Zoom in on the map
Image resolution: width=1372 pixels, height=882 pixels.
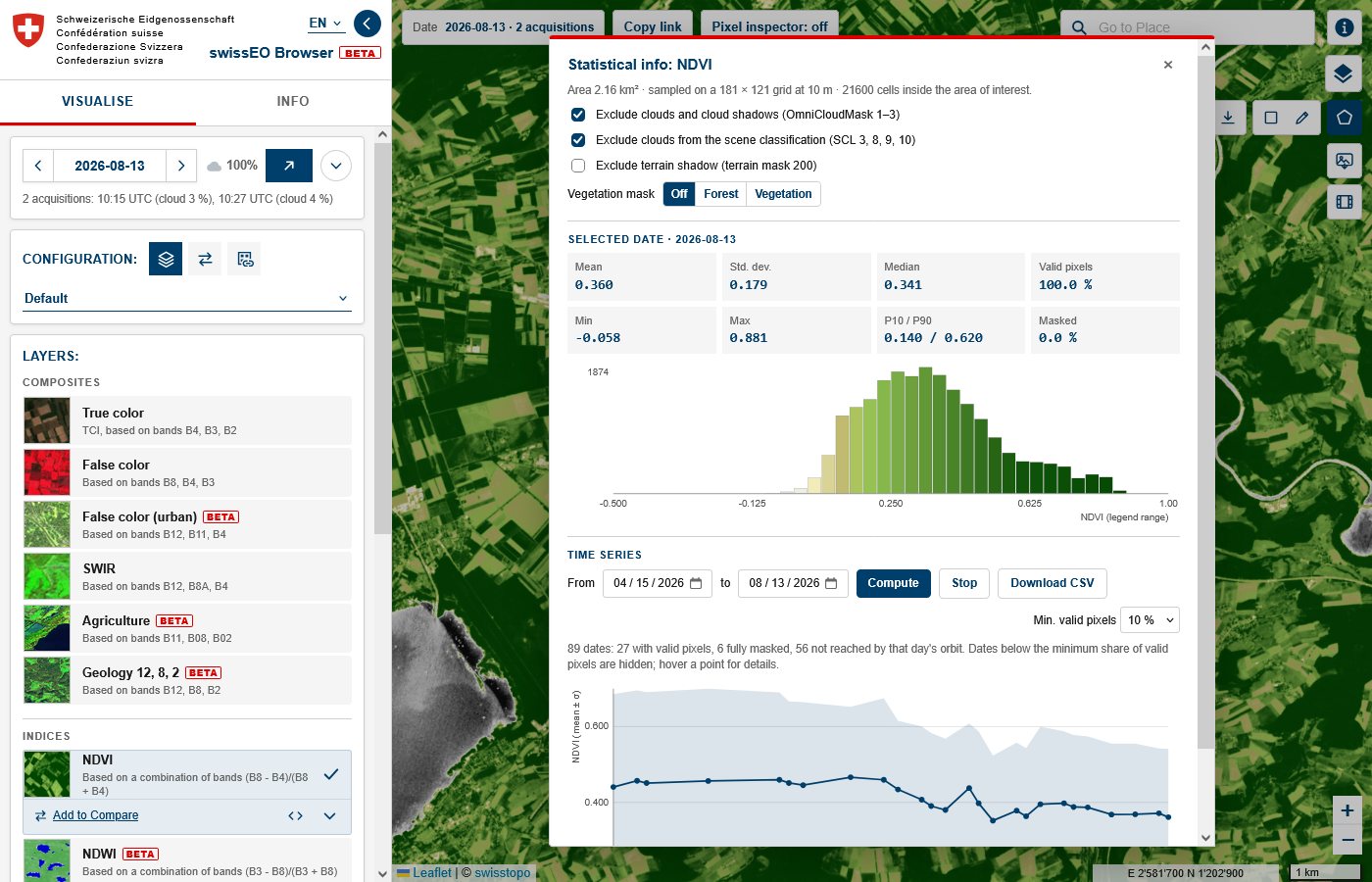1347,810
